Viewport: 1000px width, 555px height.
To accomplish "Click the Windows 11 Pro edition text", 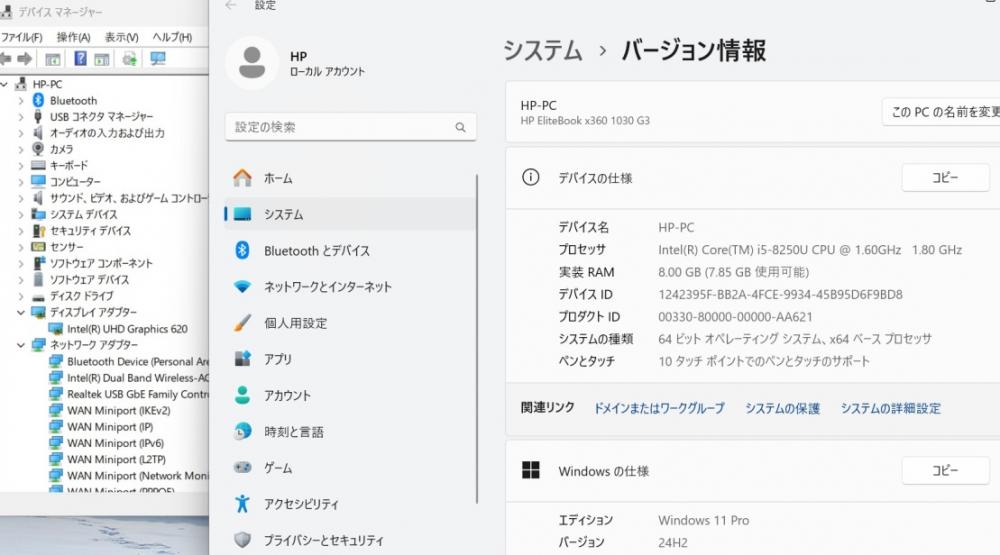I will coord(703,521).
